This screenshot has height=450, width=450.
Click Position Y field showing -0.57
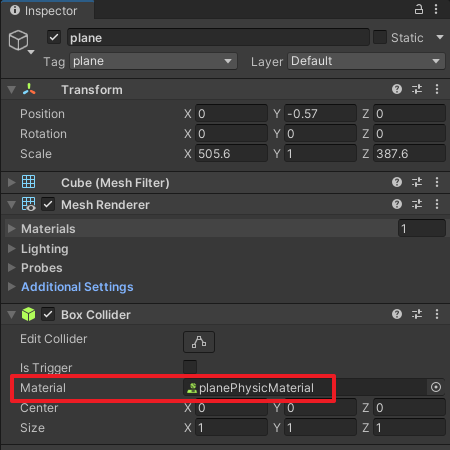tap(320, 114)
